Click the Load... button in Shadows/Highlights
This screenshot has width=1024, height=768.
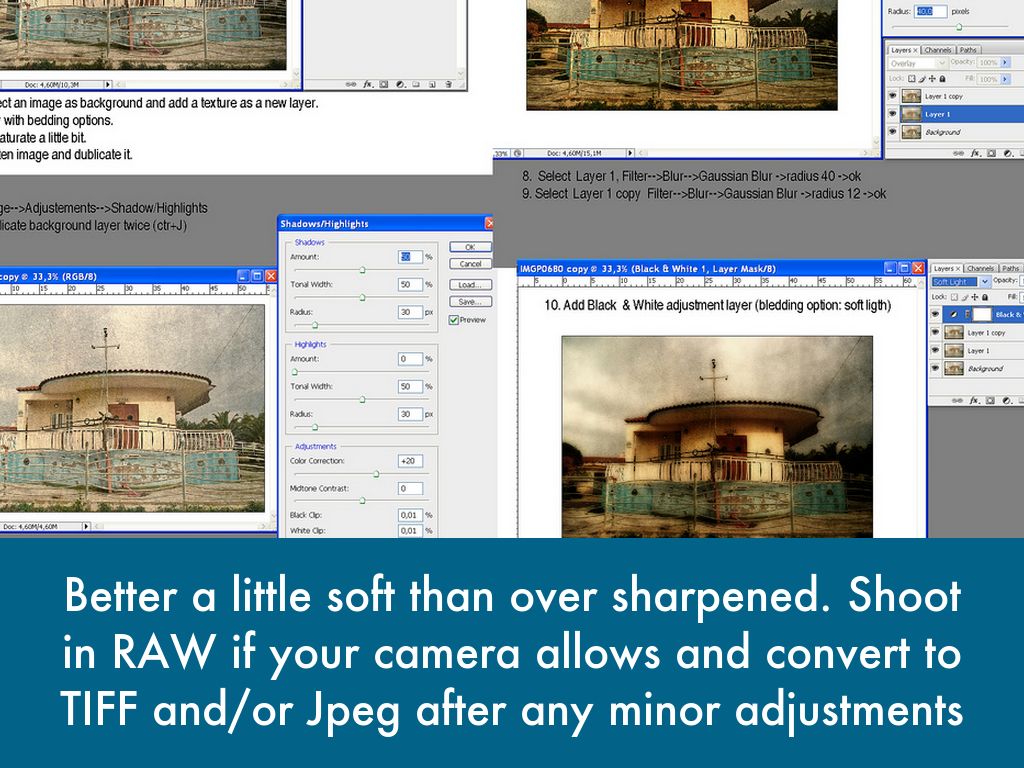tap(469, 284)
